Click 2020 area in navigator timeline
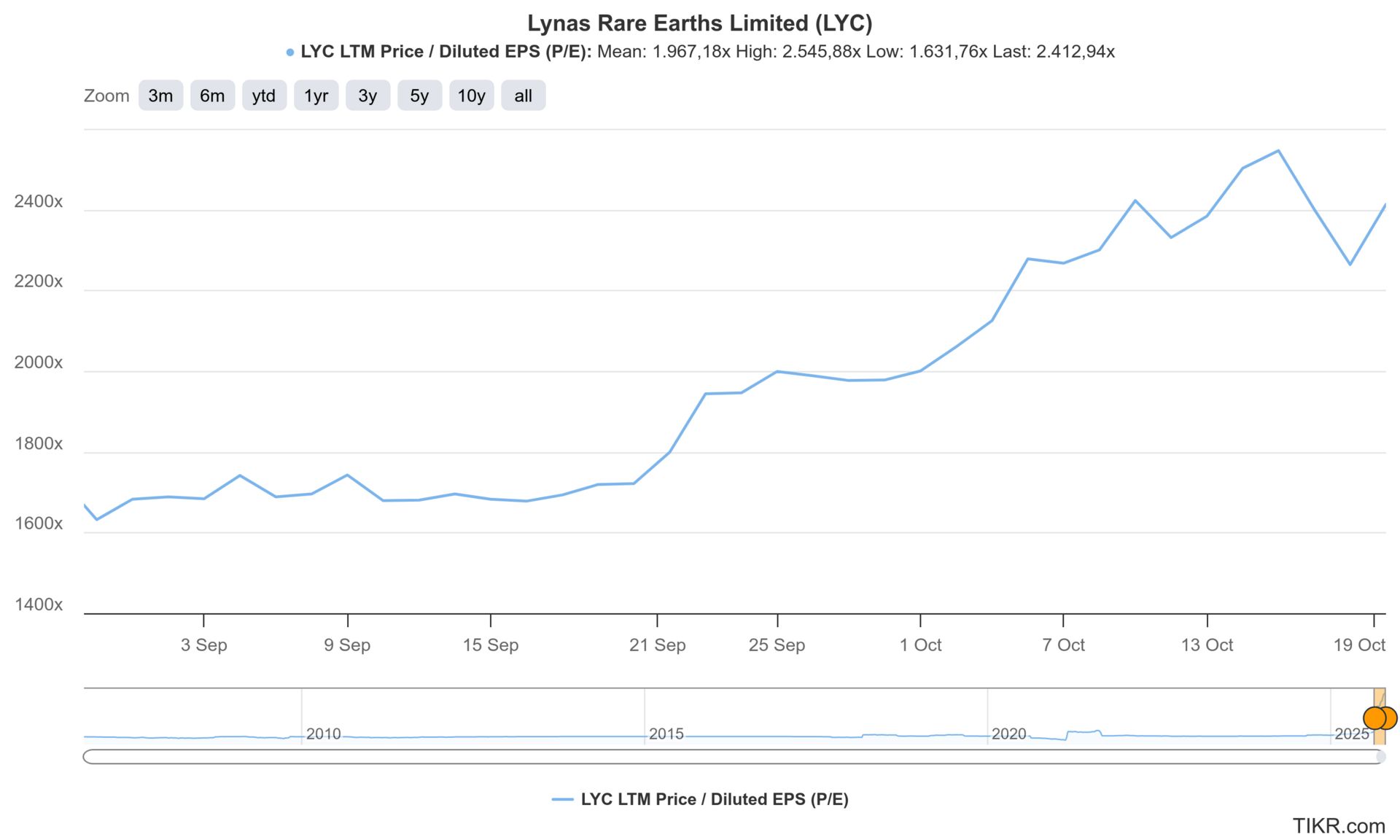Image resolution: width=1400 pixels, height=840 pixels. coord(1008,734)
